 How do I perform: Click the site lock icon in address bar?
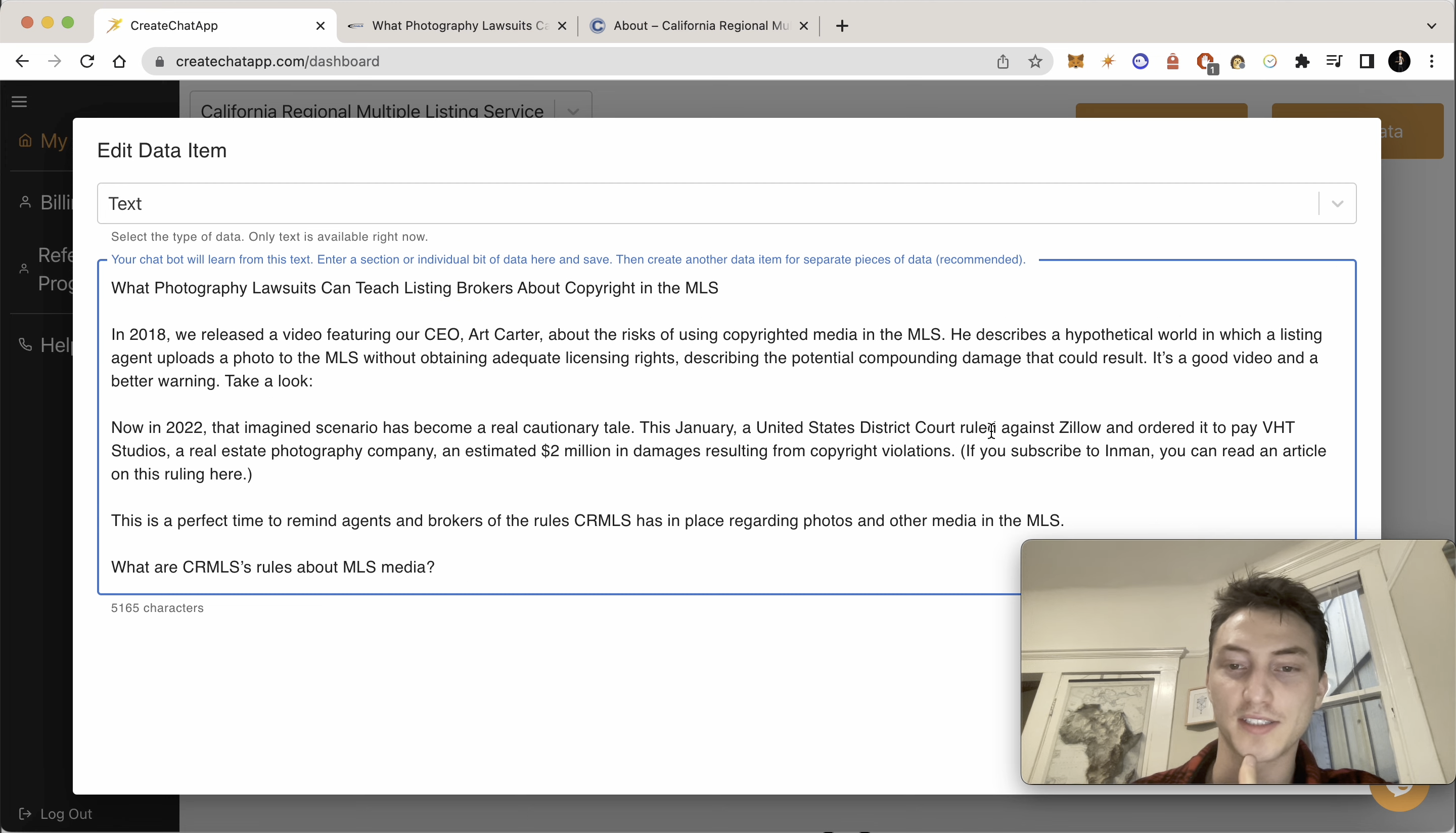tap(160, 61)
